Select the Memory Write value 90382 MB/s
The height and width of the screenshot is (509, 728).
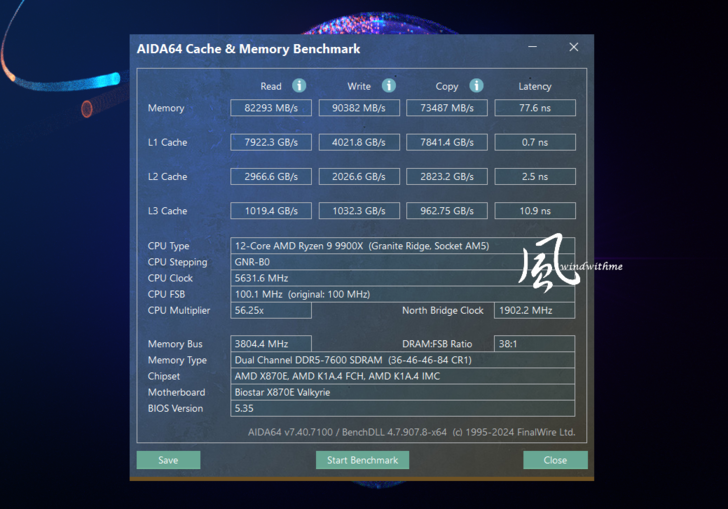coord(359,108)
